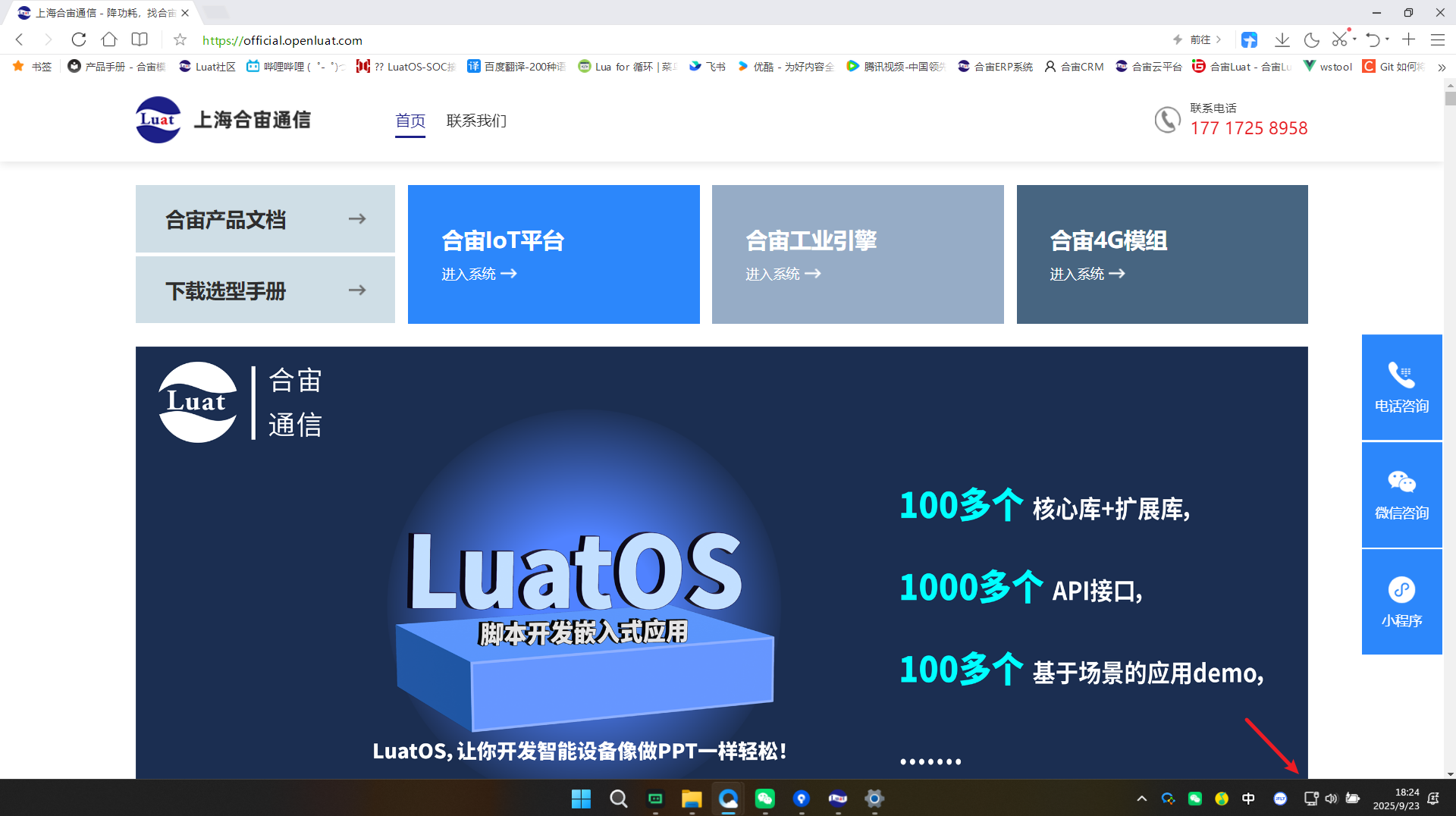Switch on night mode moon icon

point(1311,39)
